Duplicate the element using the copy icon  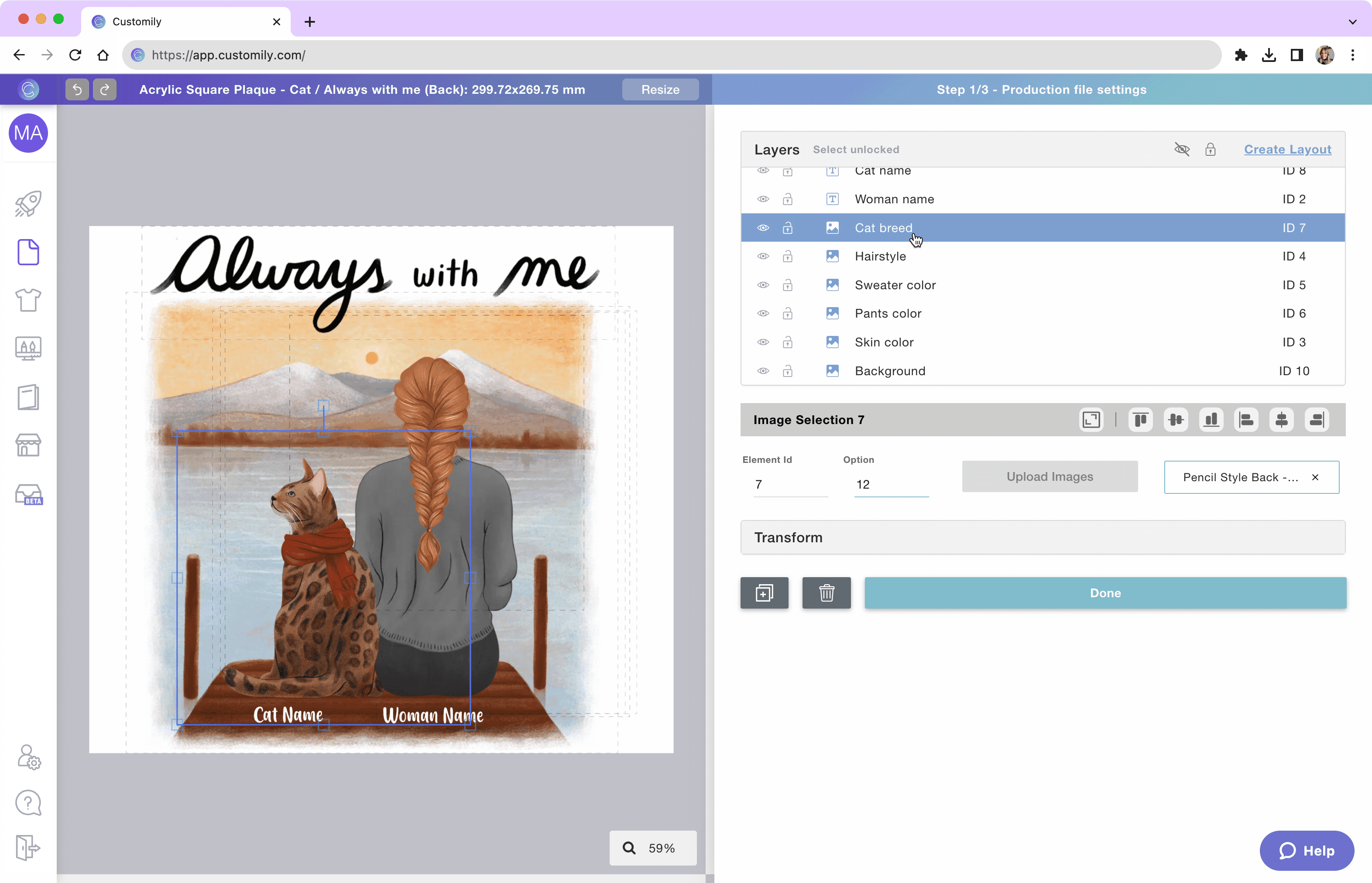point(764,593)
